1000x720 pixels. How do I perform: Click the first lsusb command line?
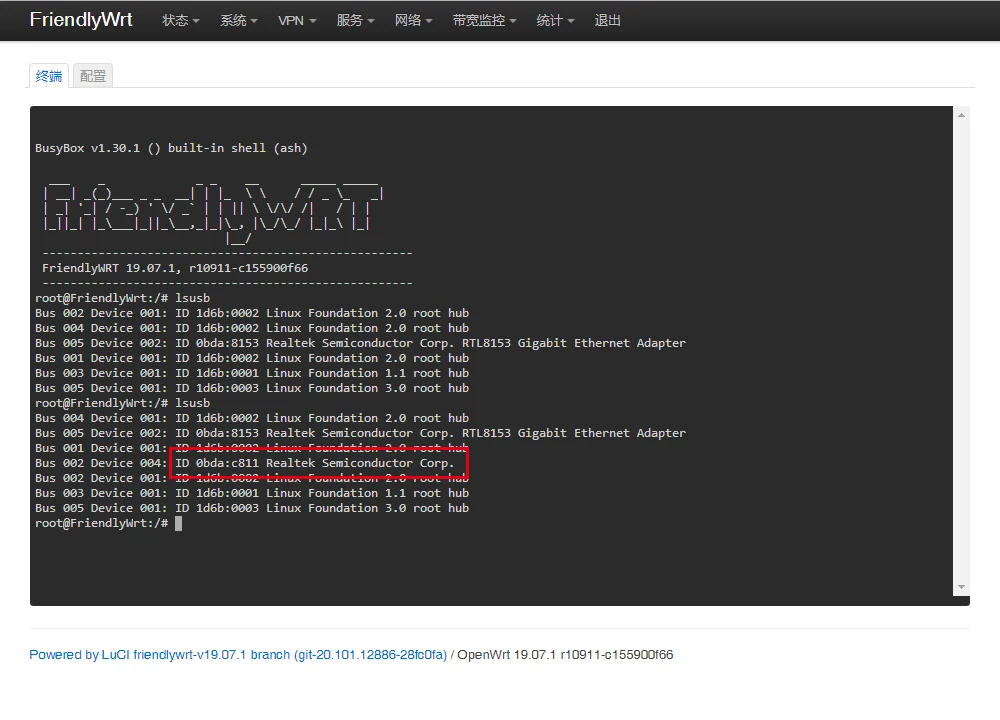[x=122, y=298]
